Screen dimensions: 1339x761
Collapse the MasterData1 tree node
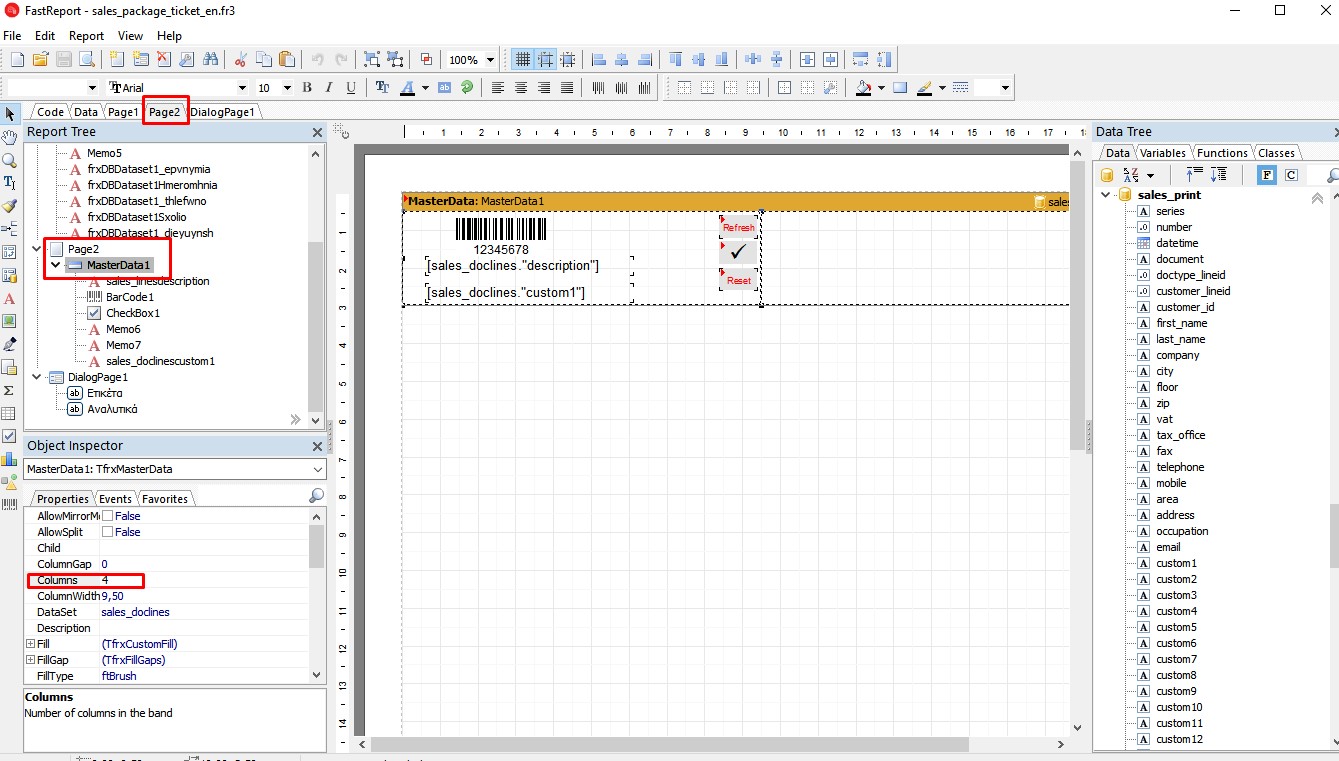pos(56,265)
